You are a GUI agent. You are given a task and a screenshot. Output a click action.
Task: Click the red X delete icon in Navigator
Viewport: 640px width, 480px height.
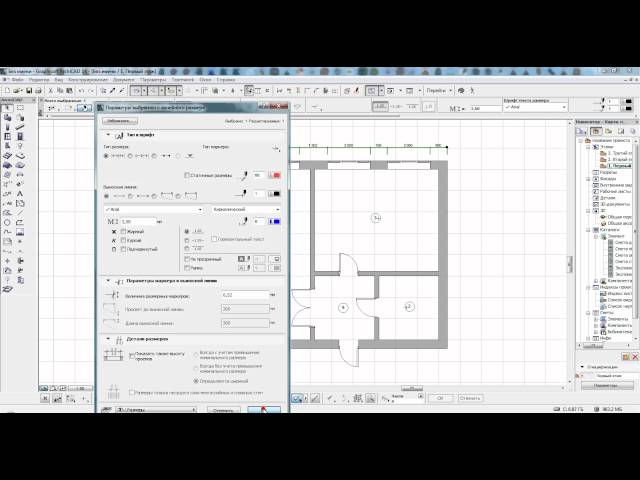tap(635, 357)
